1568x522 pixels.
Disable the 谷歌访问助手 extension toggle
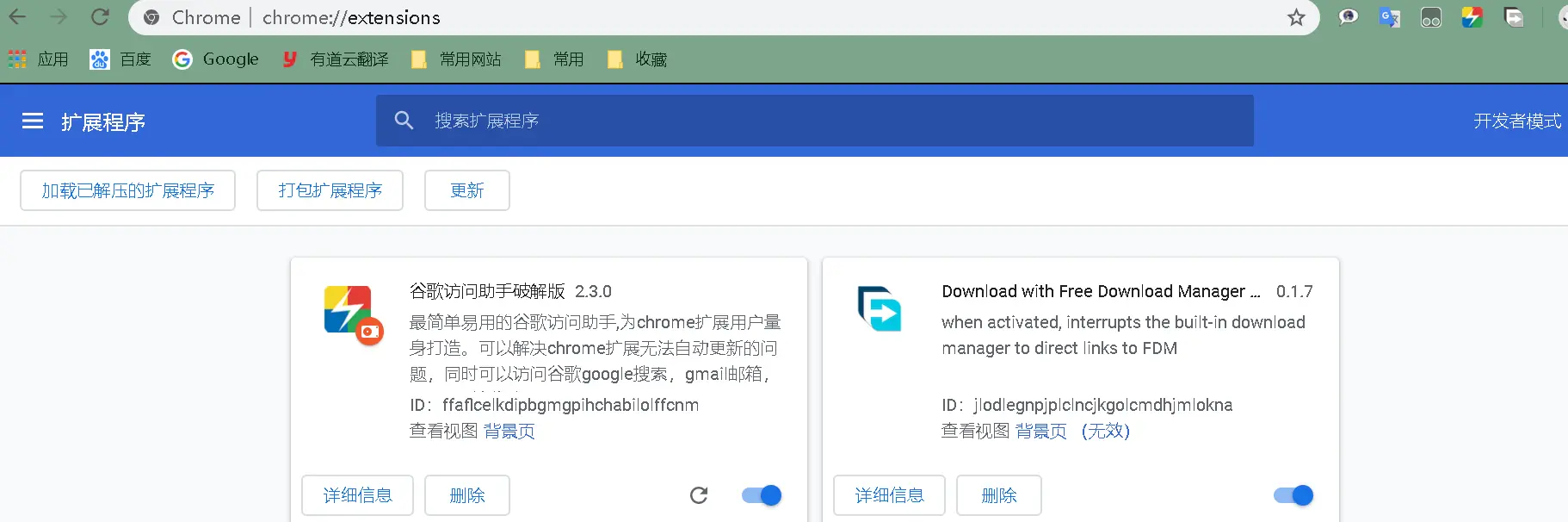tap(762, 495)
